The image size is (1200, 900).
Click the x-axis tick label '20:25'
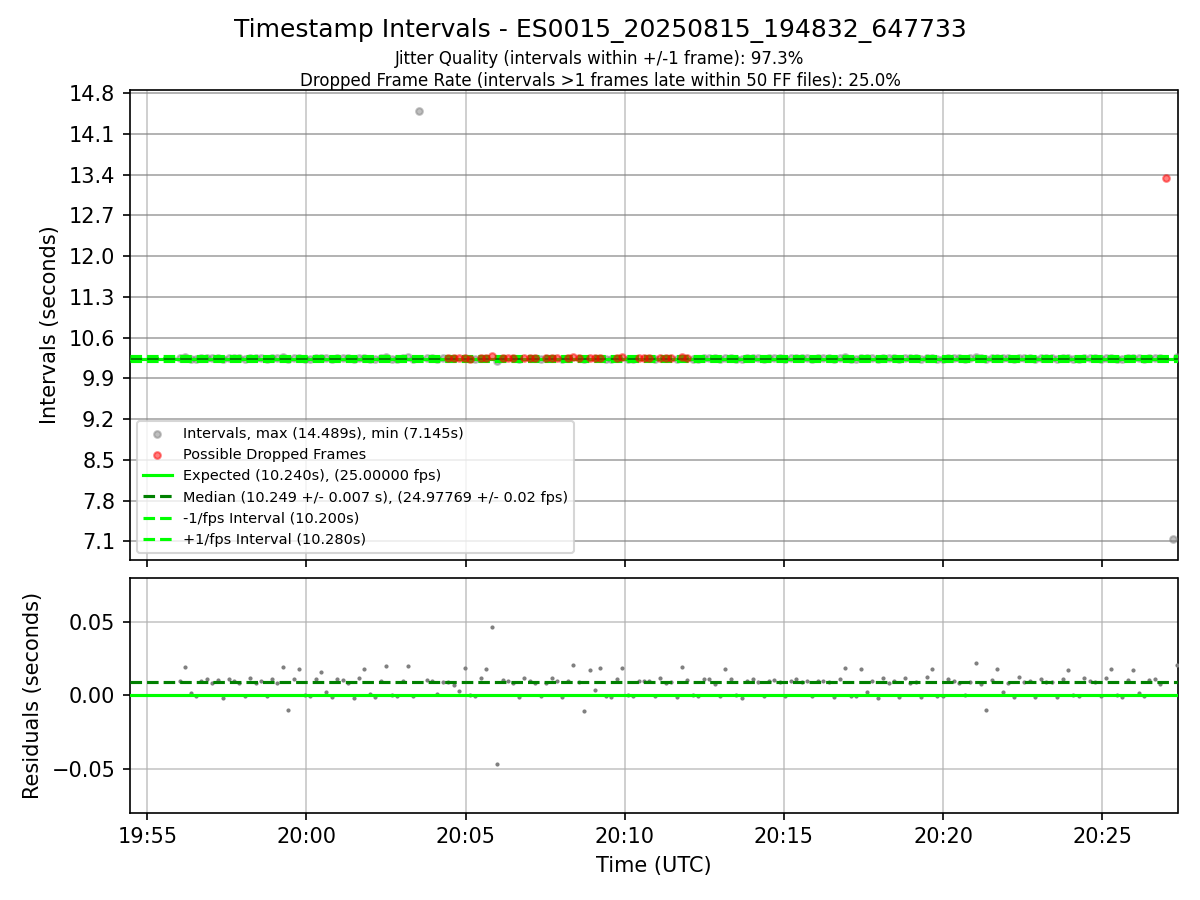(x=1102, y=835)
